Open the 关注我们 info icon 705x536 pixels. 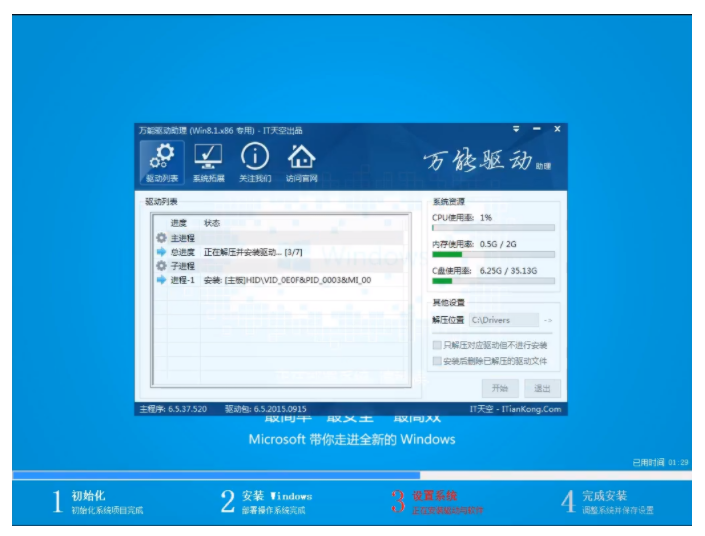(x=255, y=163)
